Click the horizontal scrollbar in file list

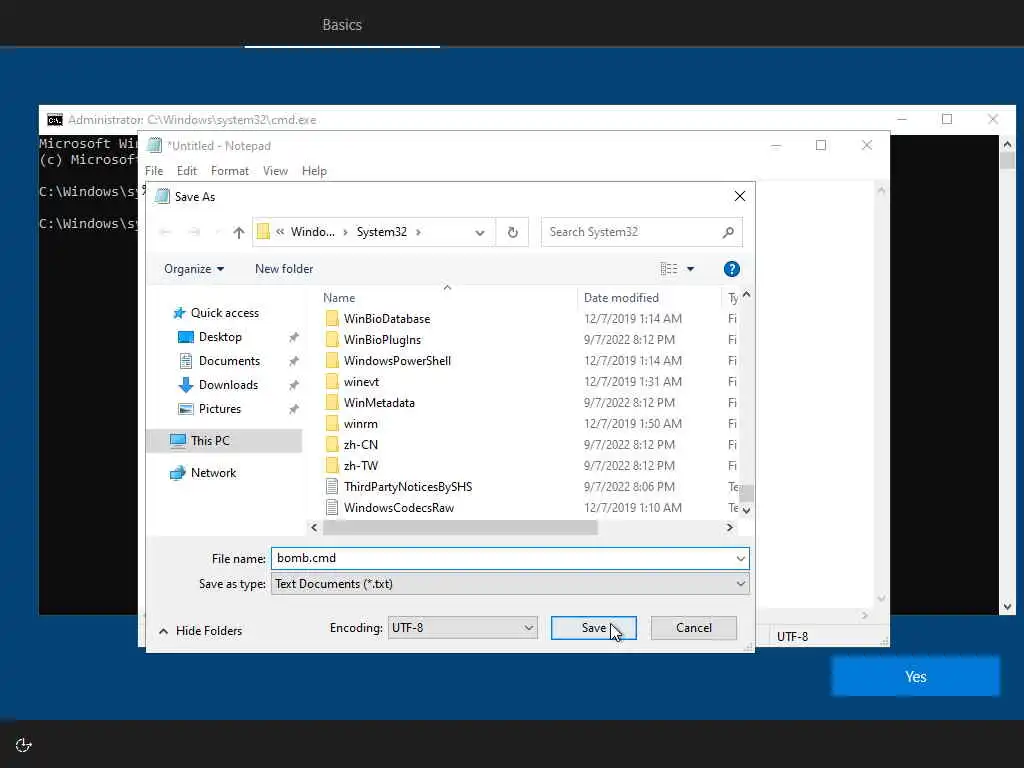coord(460,528)
